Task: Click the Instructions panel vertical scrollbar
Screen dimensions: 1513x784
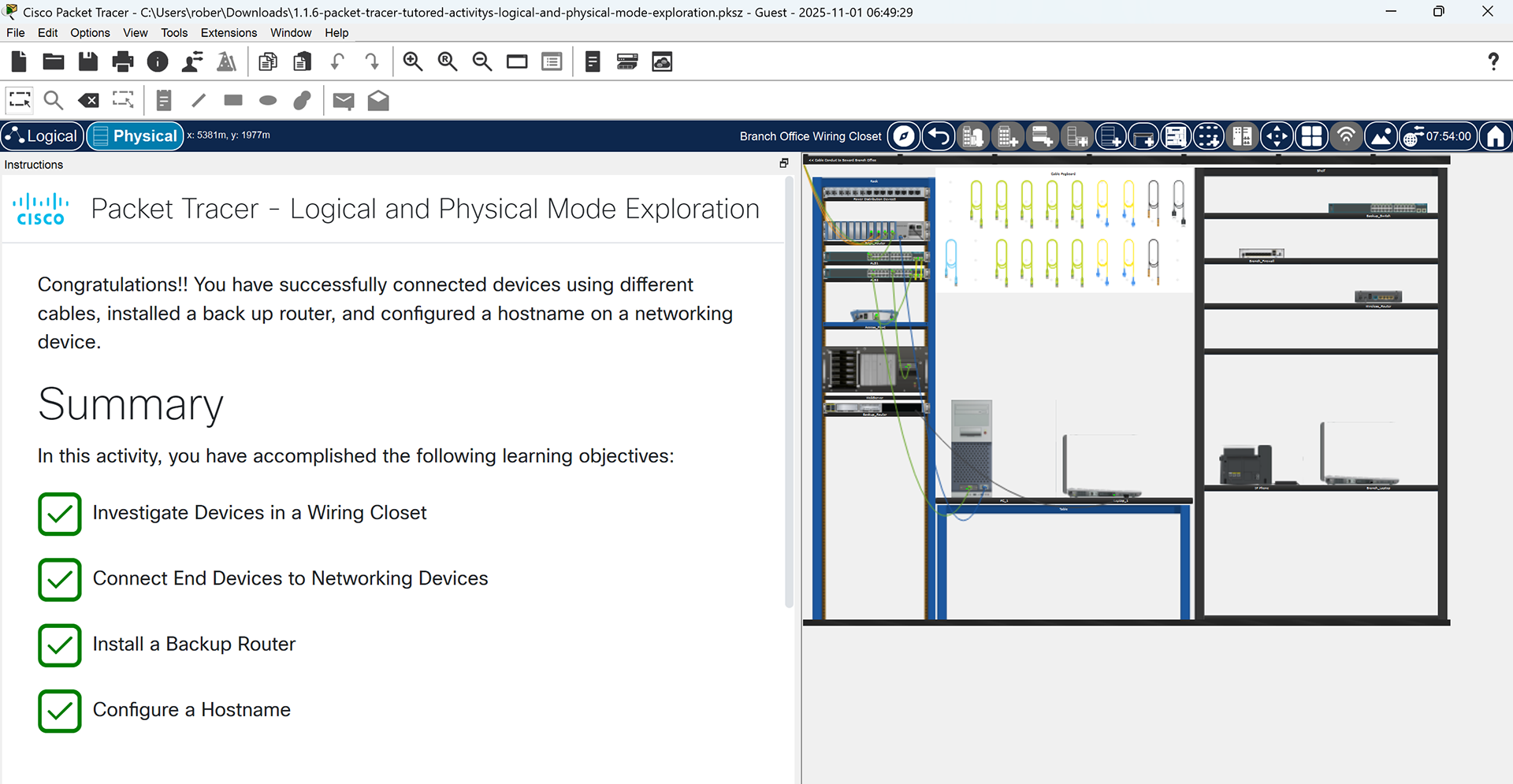Action: tap(790, 392)
